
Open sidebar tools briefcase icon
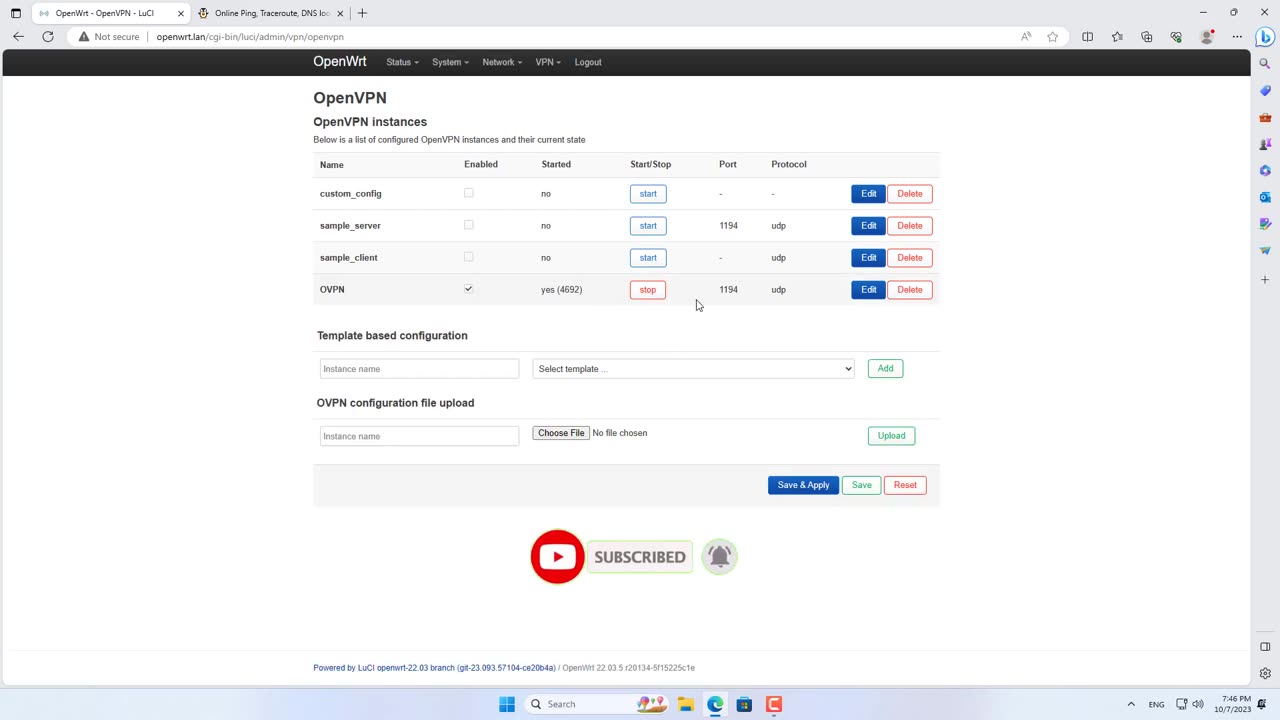click(1265, 118)
